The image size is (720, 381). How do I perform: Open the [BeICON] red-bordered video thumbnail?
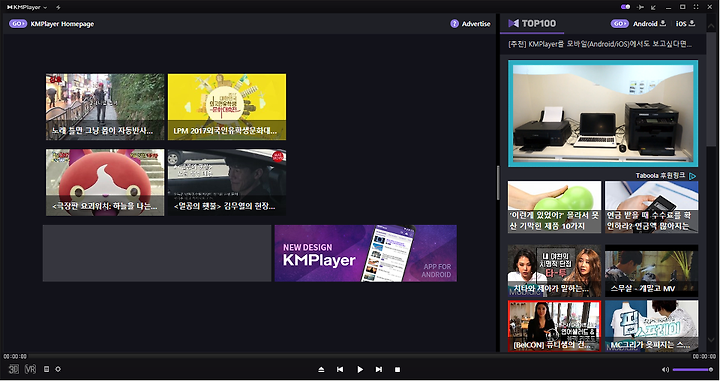554,326
